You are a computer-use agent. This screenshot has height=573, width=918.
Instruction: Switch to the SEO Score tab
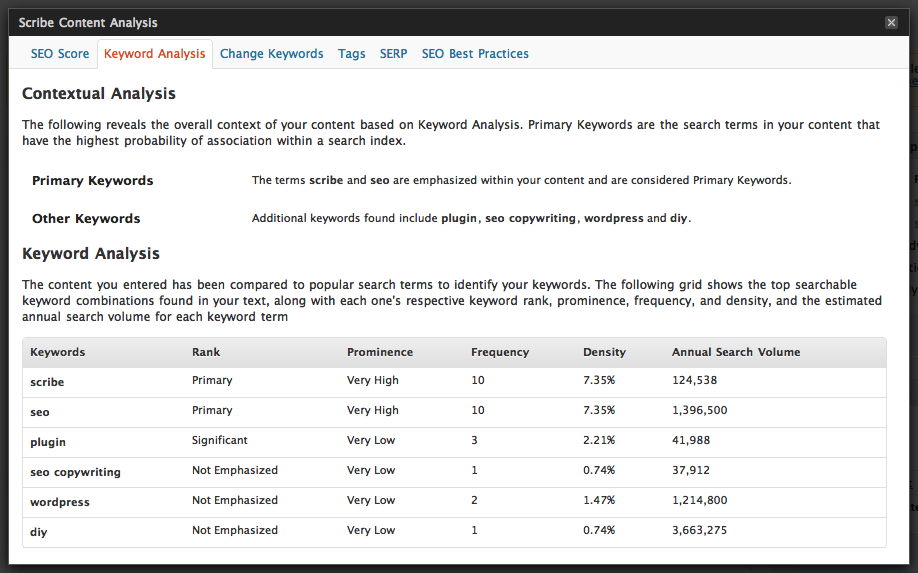[x=60, y=54]
